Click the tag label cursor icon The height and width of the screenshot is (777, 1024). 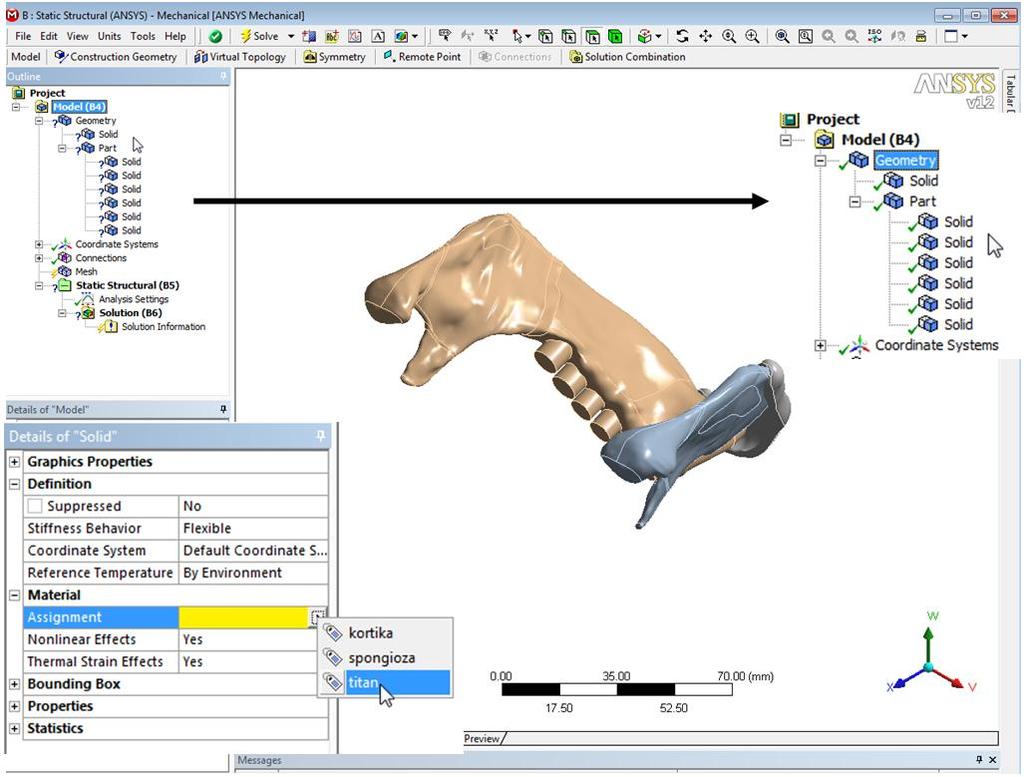tap(445, 36)
